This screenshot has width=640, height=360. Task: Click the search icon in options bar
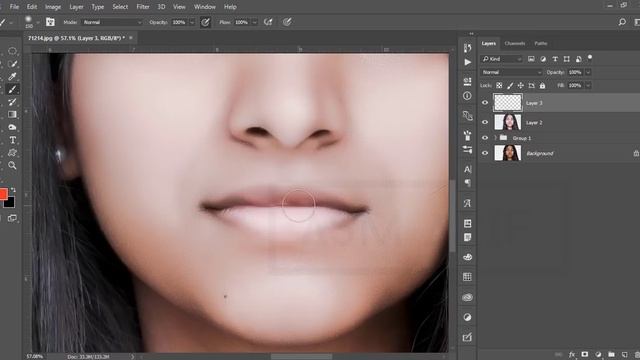[622, 22]
